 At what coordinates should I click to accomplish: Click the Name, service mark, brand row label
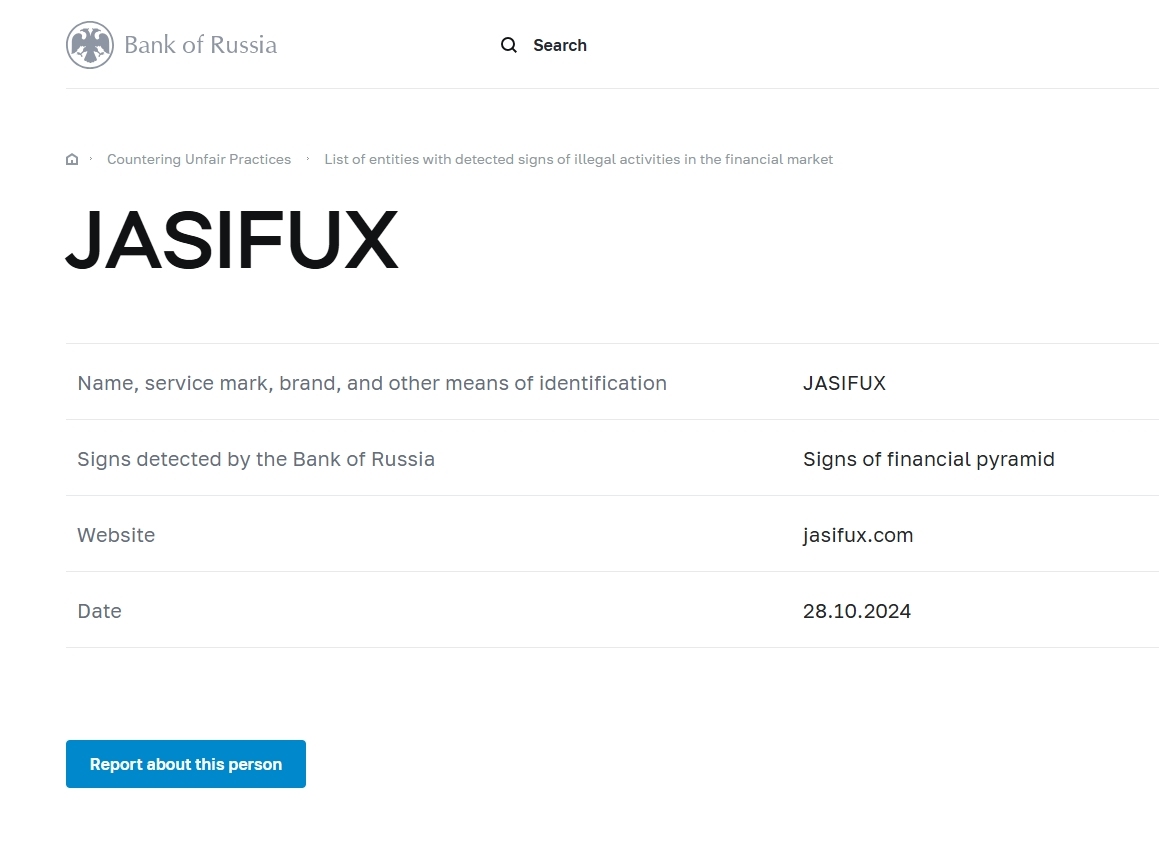[x=372, y=383]
